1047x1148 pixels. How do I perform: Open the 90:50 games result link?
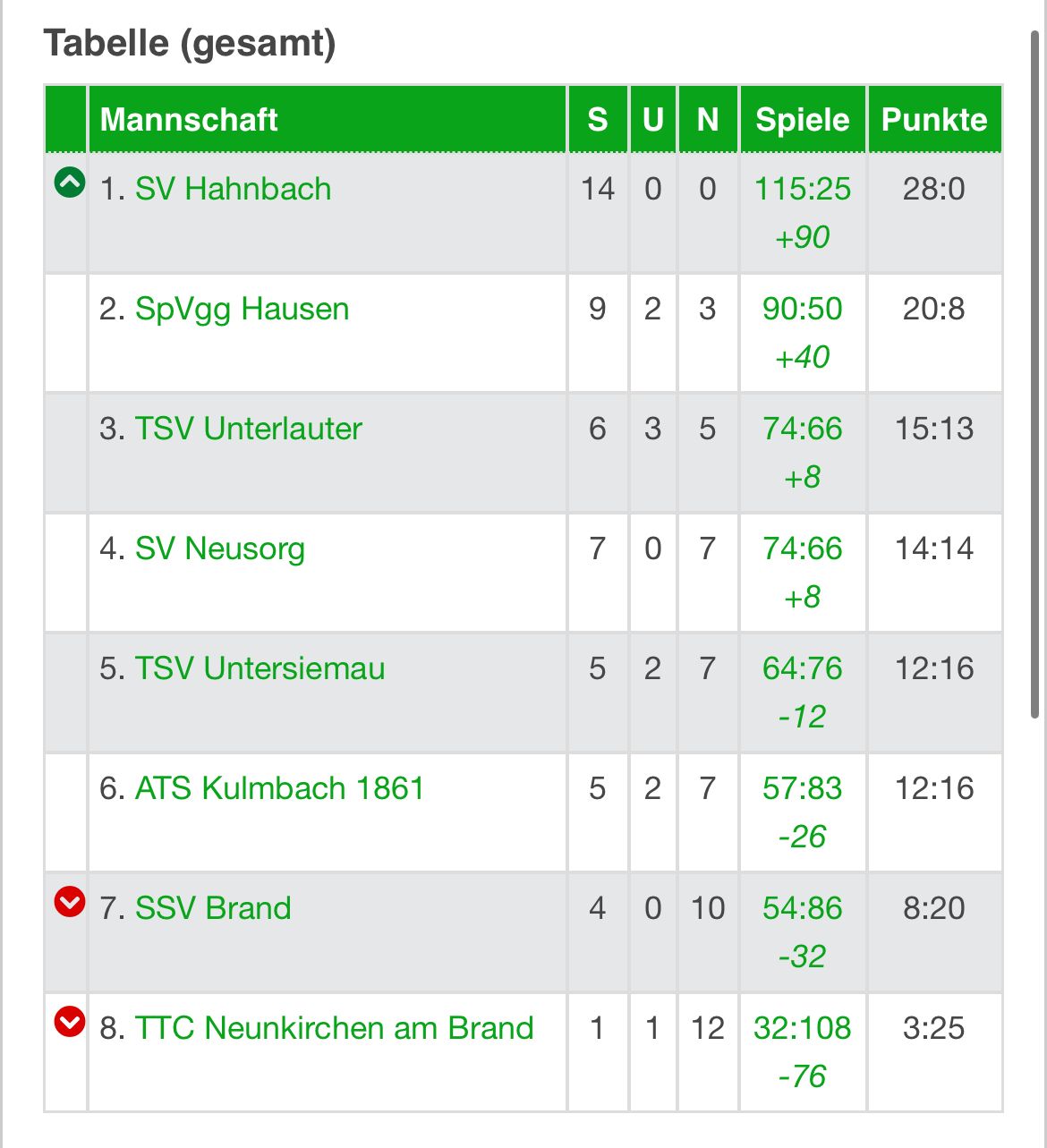pyautogui.click(x=802, y=309)
